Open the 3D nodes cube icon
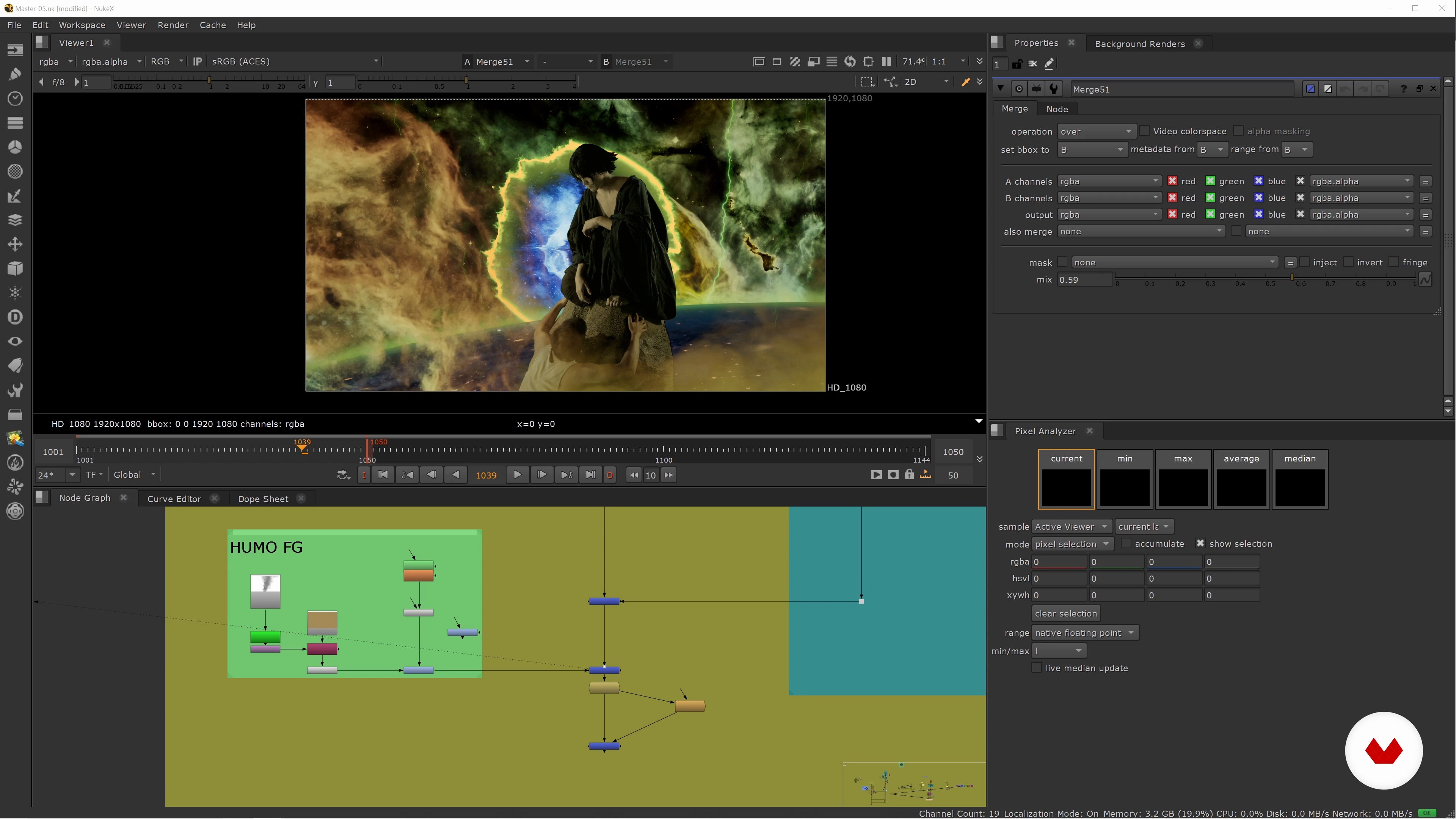1456x819 pixels. coord(15,268)
